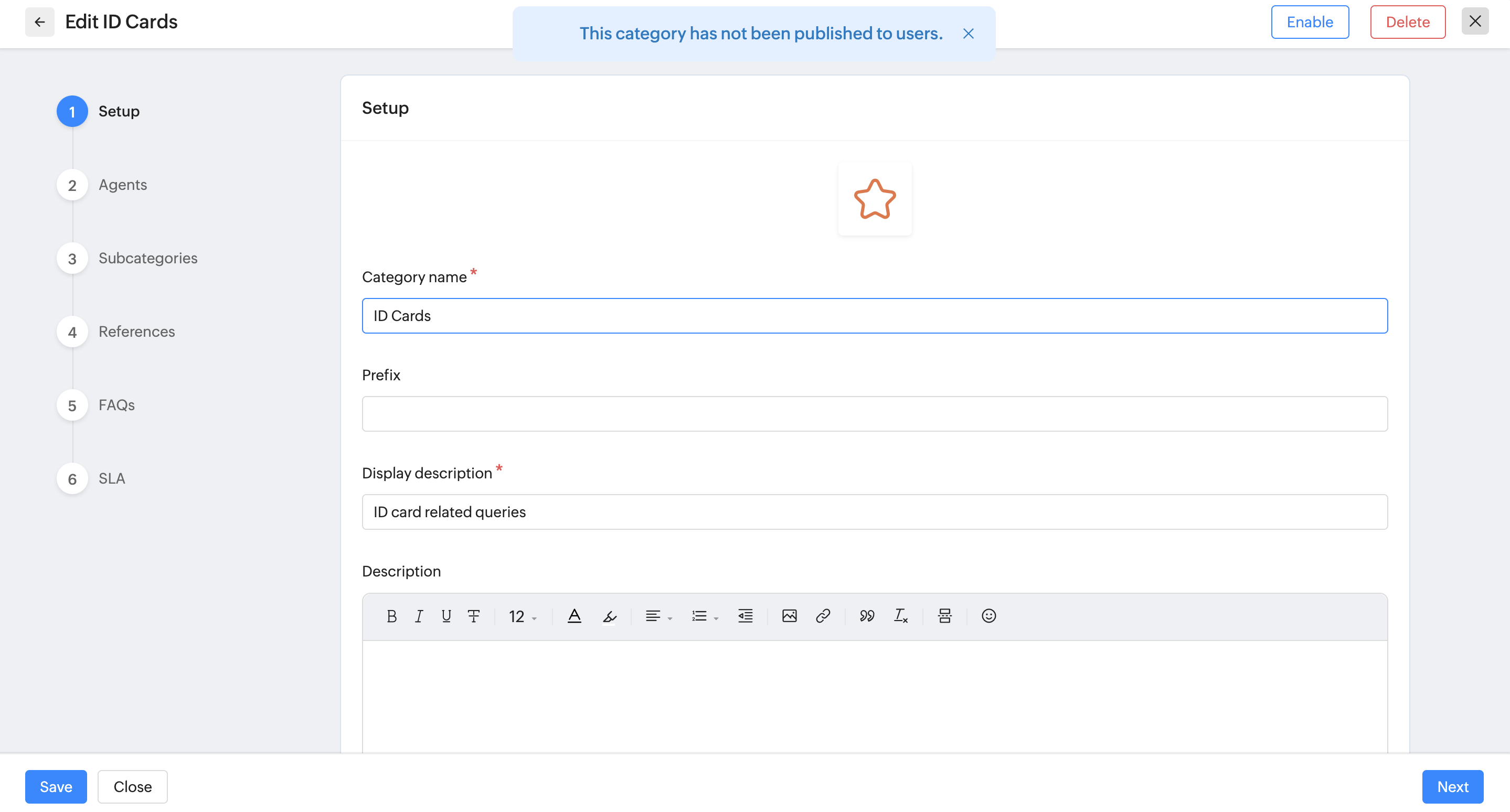Viewport: 1510px width, 812px height.
Task: Open the font color picker
Action: tap(574, 616)
